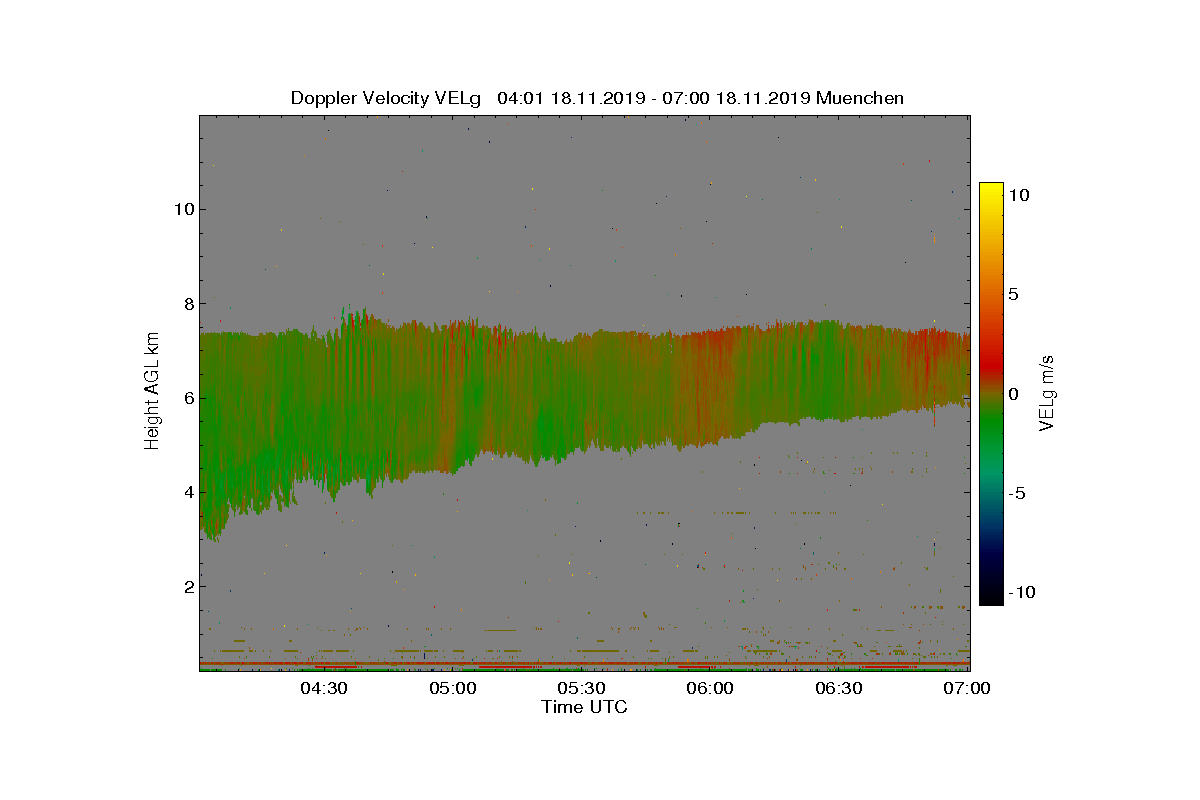Click the "VELg m/s" colorbar label
Image resolution: width=1200 pixels, height=800 pixels.
pyautogui.click(x=1047, y=393)
